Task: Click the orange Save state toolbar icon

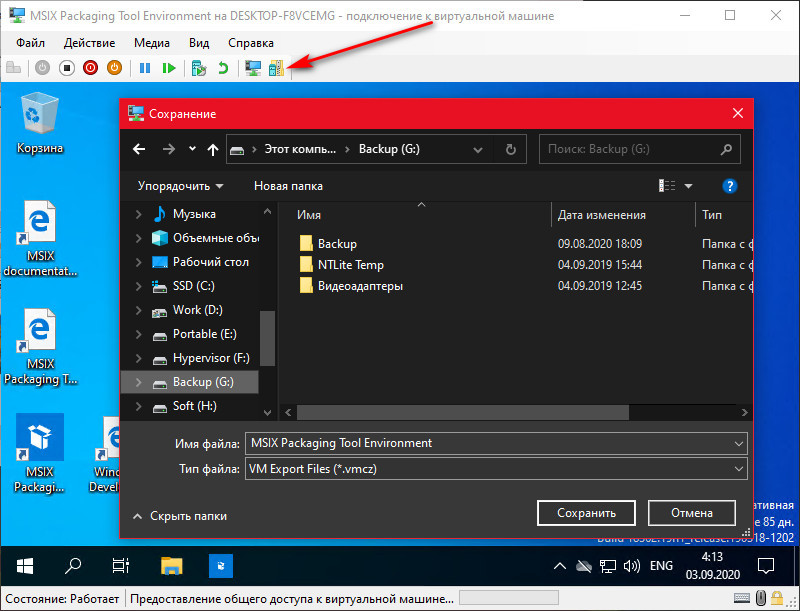Action: [114, 68]
